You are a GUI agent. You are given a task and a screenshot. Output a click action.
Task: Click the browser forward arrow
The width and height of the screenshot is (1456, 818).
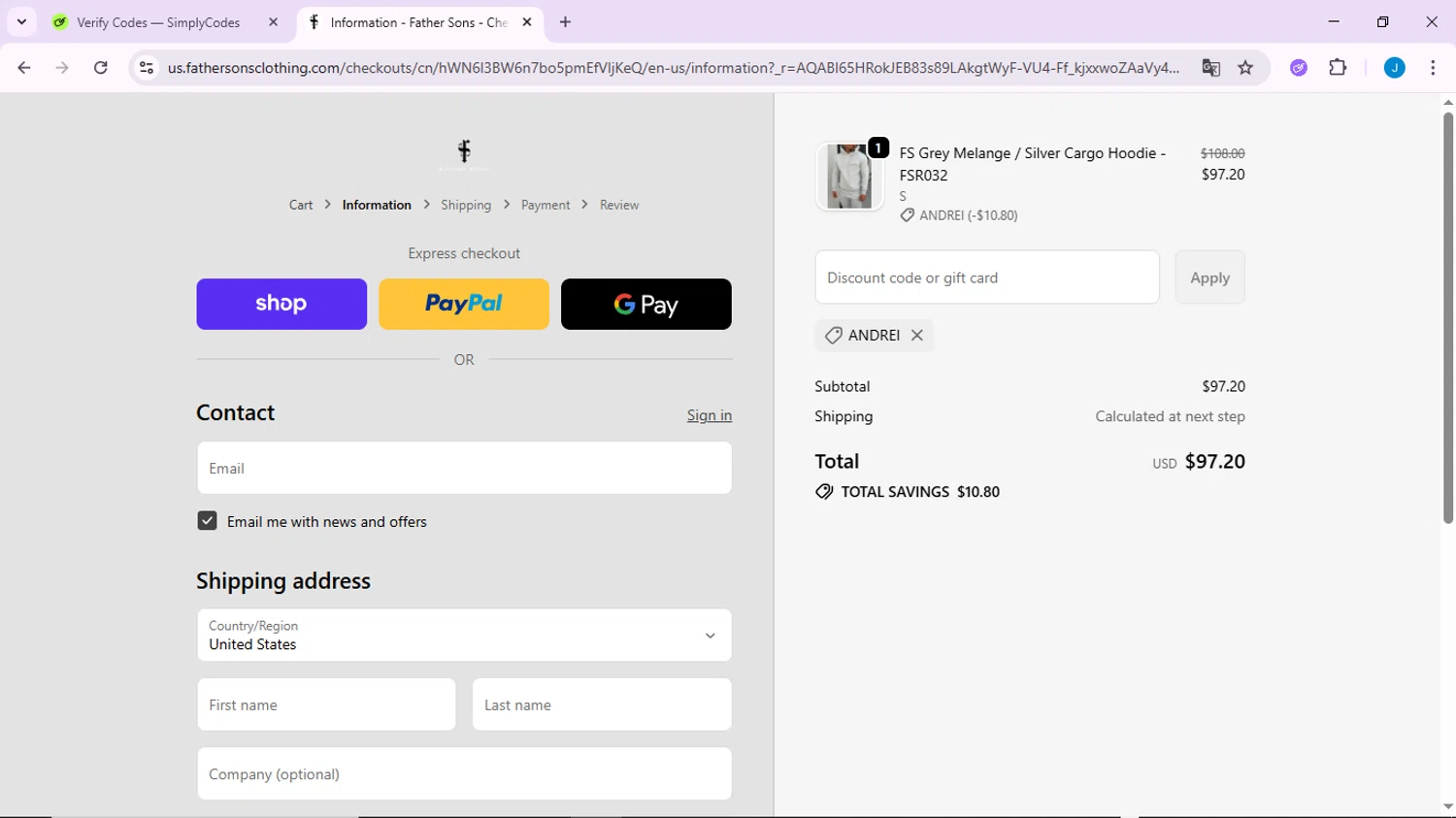[x=62, y=68]
